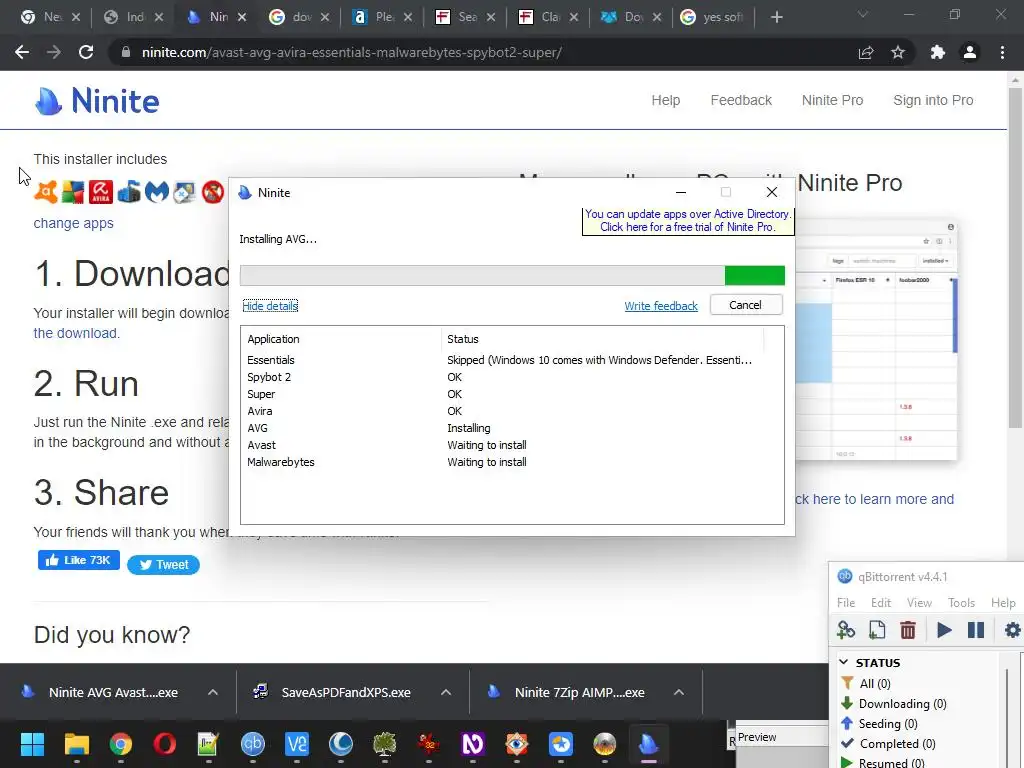Click the SUPERAntiSpyware red circular icon
1024x768 pixels.
click(x=213, y=192)
